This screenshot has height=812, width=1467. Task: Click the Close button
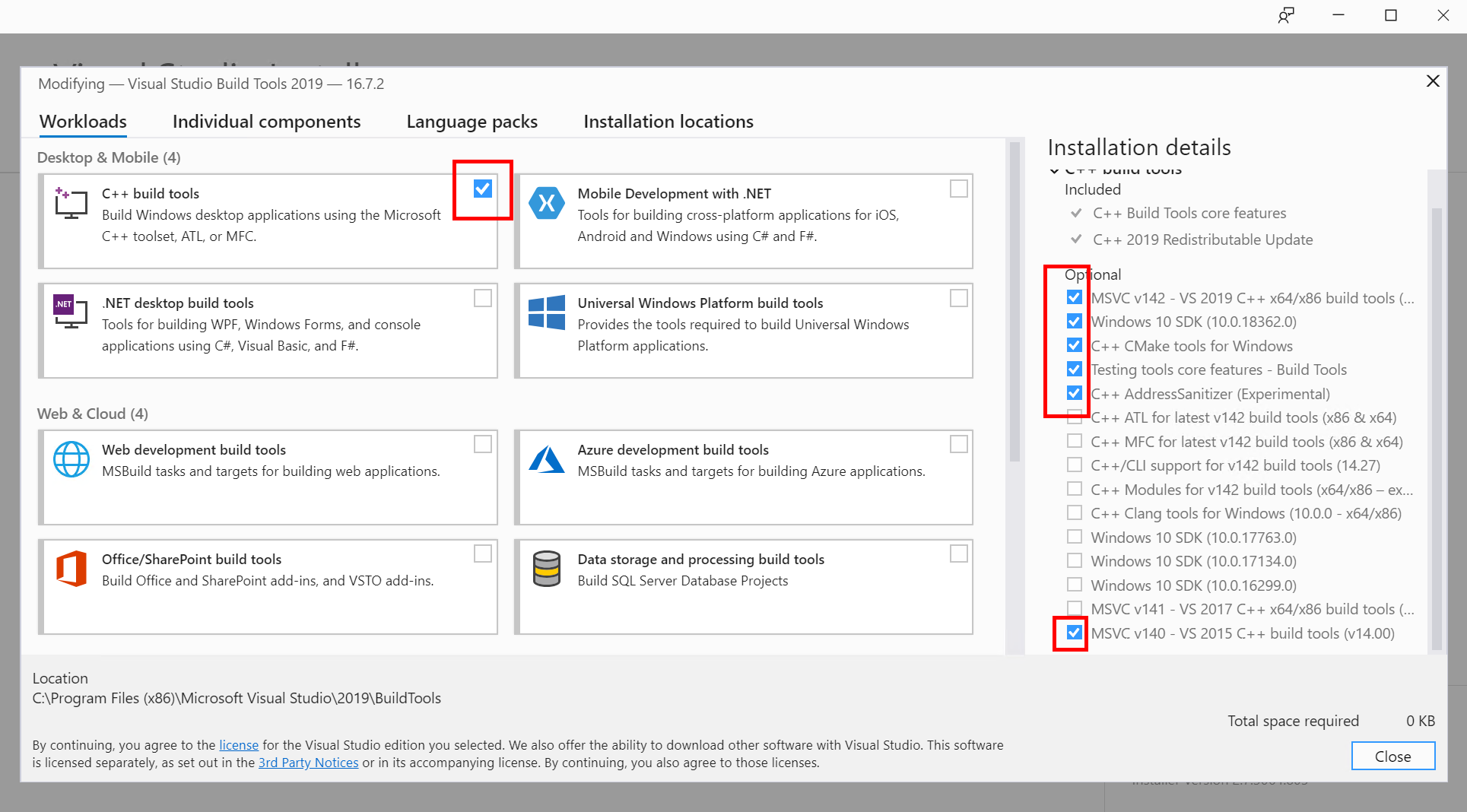coord(1392,756)
